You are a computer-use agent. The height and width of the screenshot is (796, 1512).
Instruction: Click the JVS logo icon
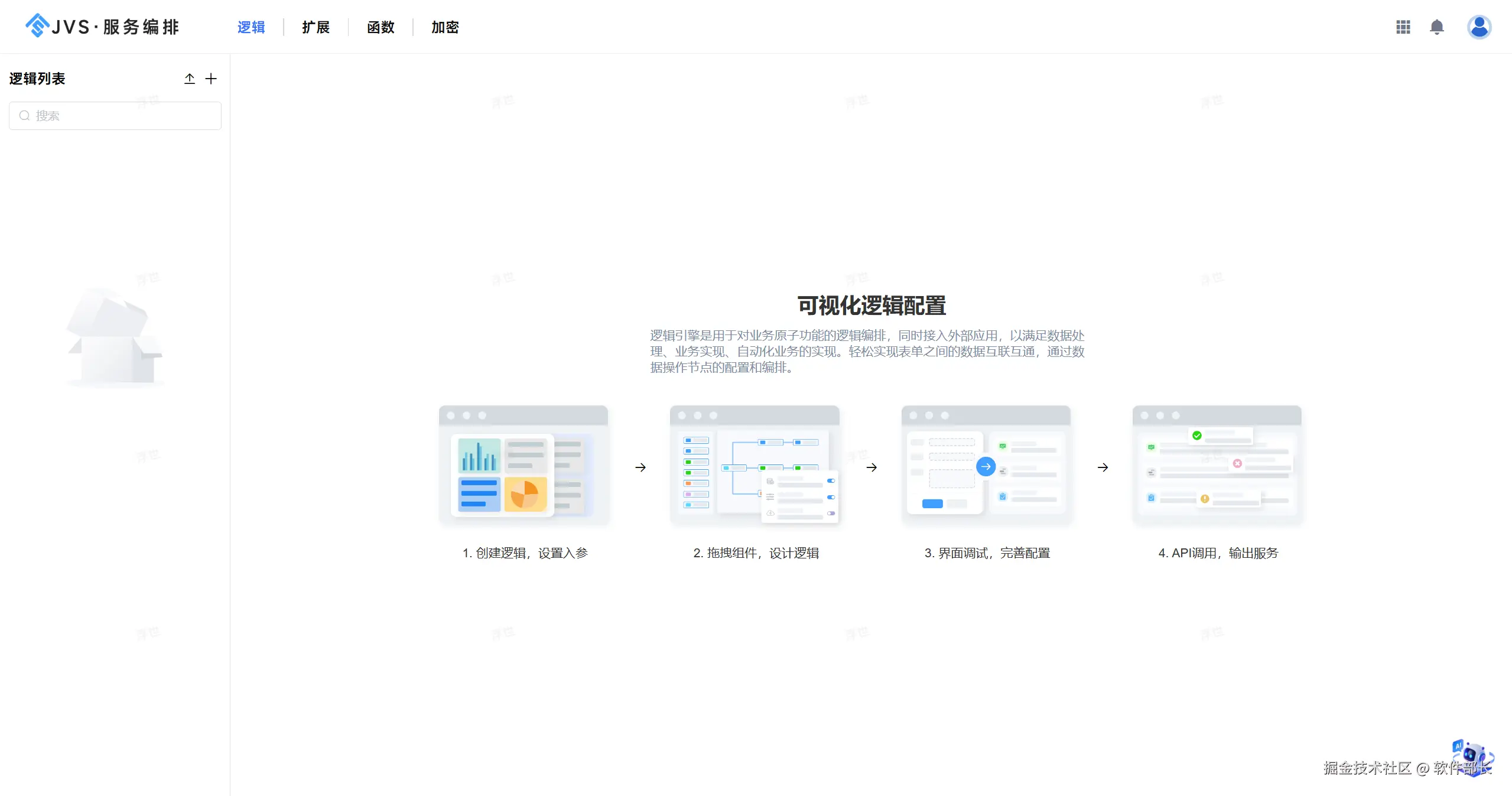(37, 26)
